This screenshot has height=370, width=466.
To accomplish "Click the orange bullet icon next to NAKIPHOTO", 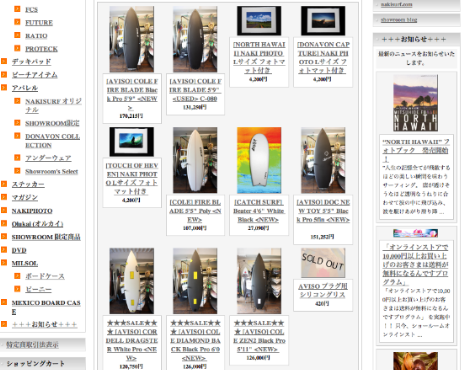I will click(x=4, y=210).
